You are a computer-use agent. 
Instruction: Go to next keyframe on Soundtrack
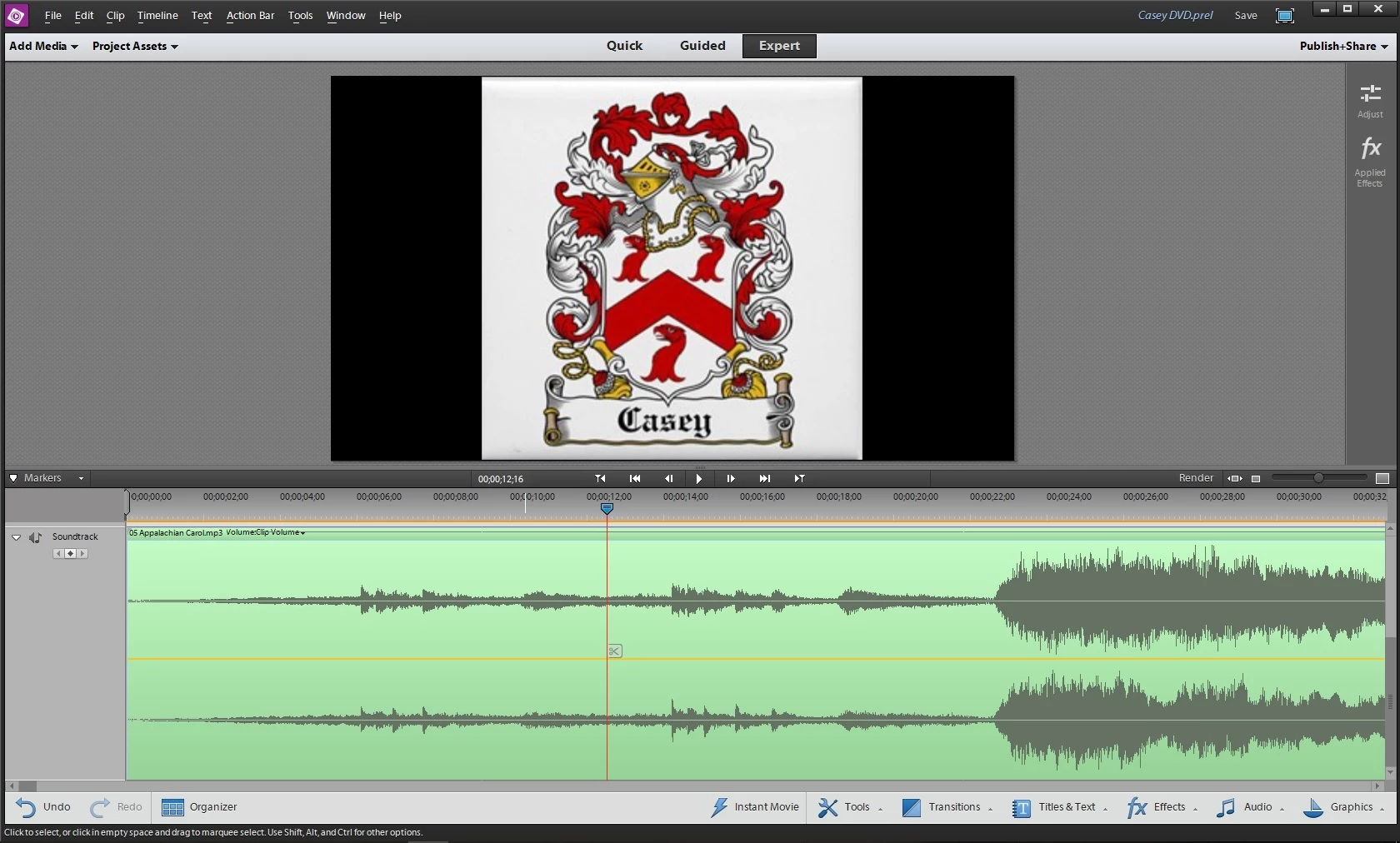82,553
